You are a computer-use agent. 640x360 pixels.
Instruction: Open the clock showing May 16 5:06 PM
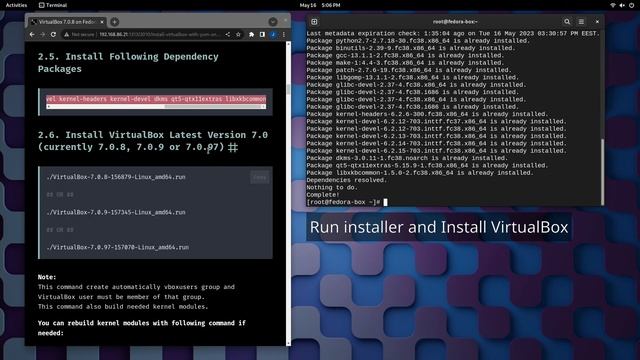[x=320, y=5]
